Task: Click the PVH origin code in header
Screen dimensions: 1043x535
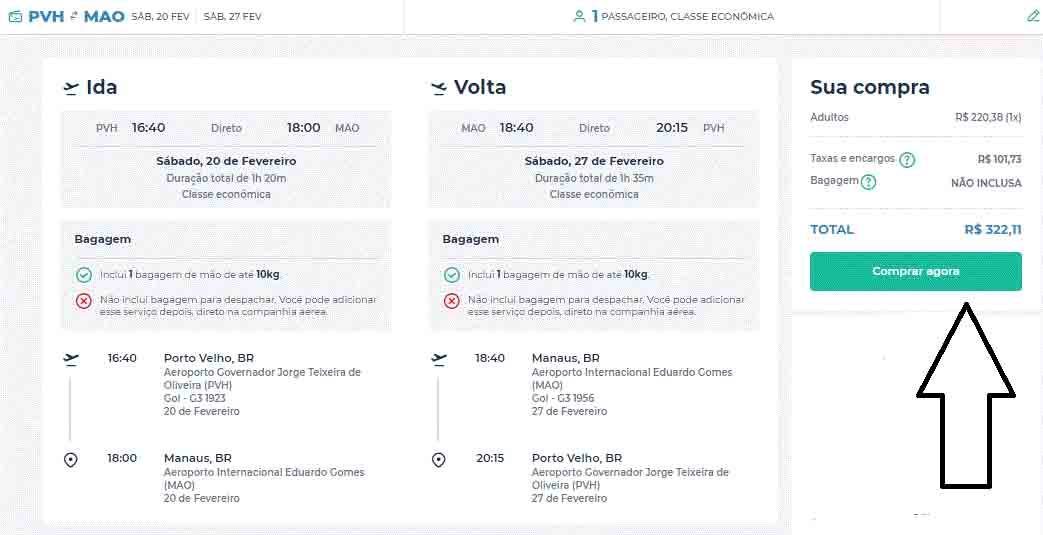Action: click(x=45, y=16)
